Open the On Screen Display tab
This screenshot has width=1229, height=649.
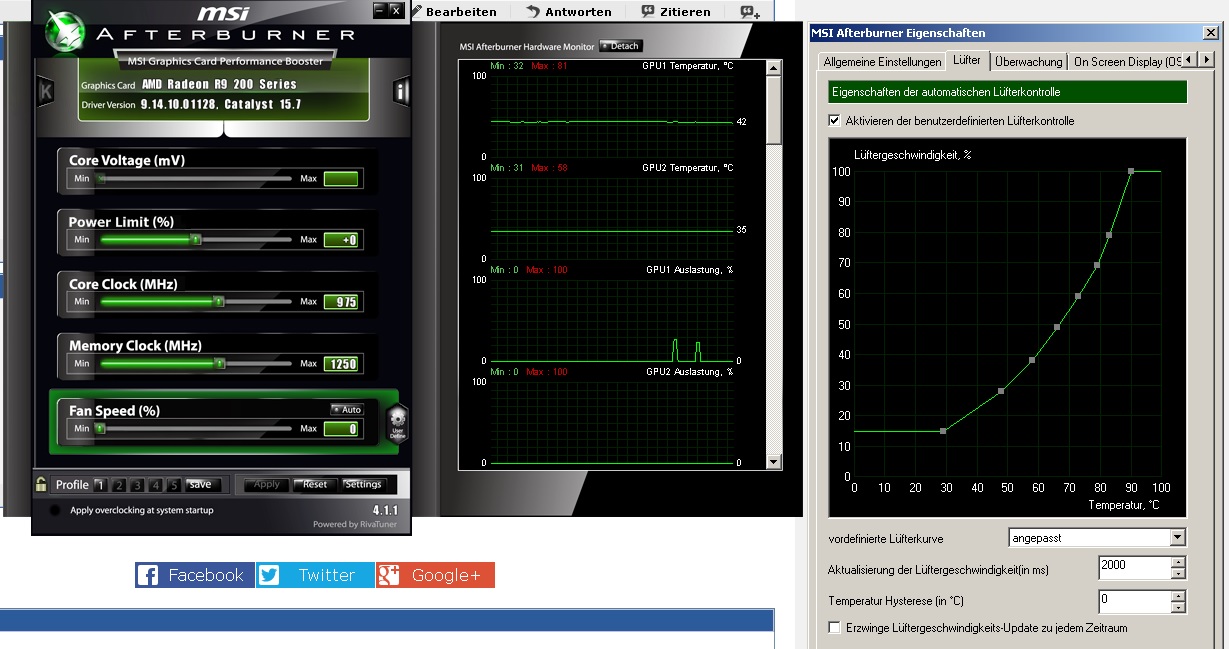point(1125,62)
